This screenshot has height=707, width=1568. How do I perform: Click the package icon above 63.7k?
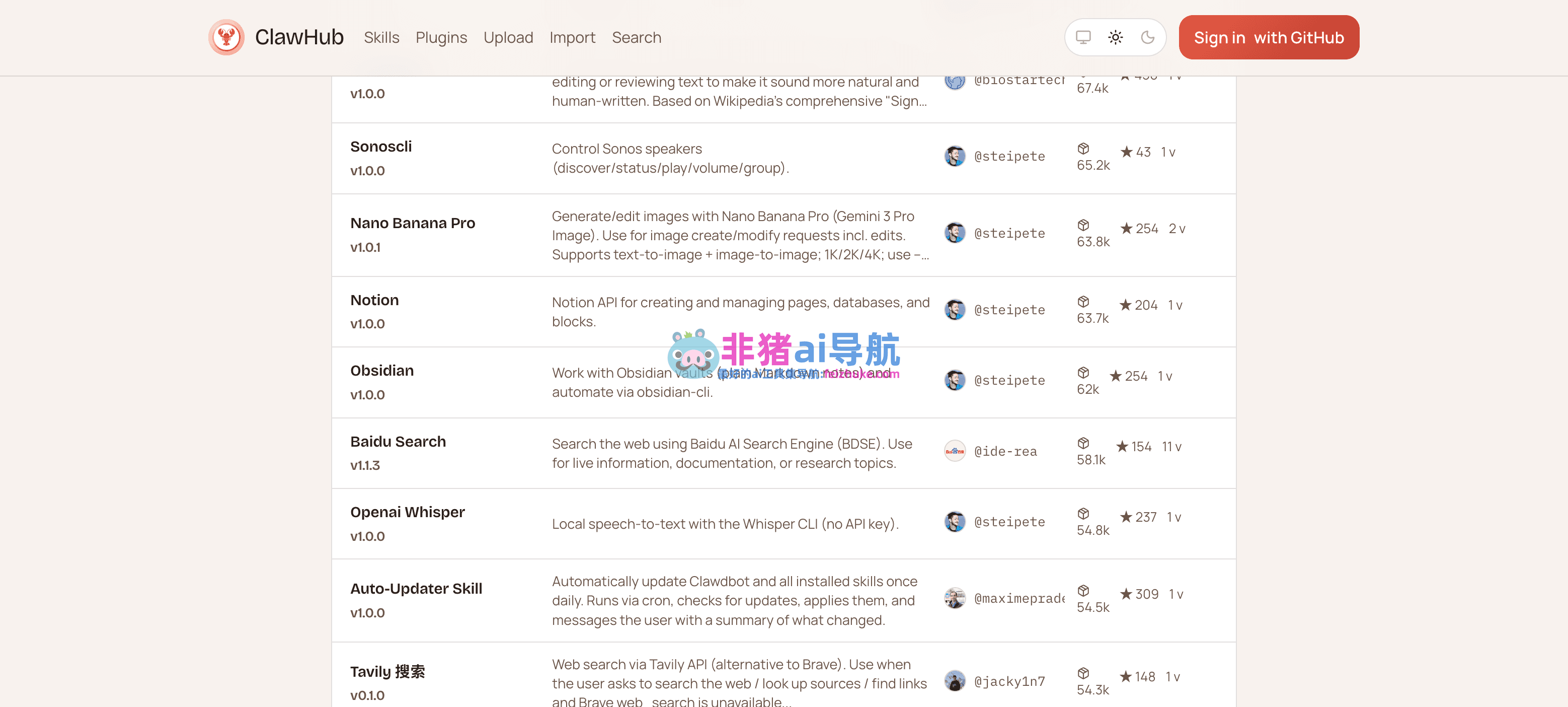click(x=1083, y=302)
